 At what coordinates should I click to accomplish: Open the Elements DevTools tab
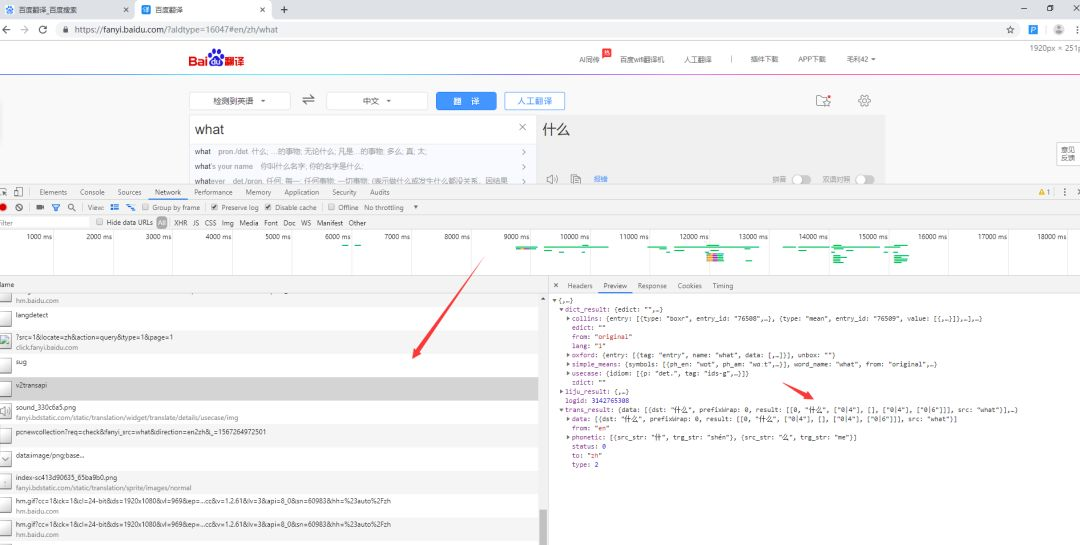(53, 192)
